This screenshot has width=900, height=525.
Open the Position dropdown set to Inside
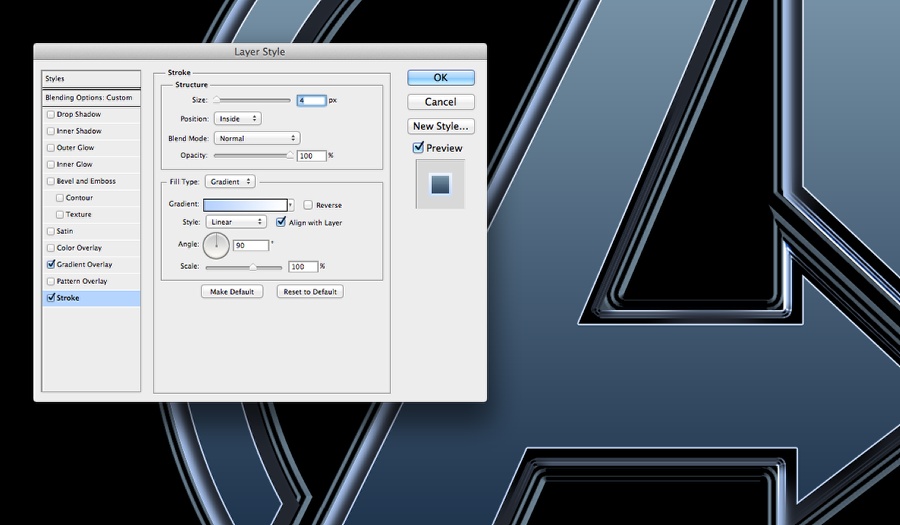pos(237,119)
